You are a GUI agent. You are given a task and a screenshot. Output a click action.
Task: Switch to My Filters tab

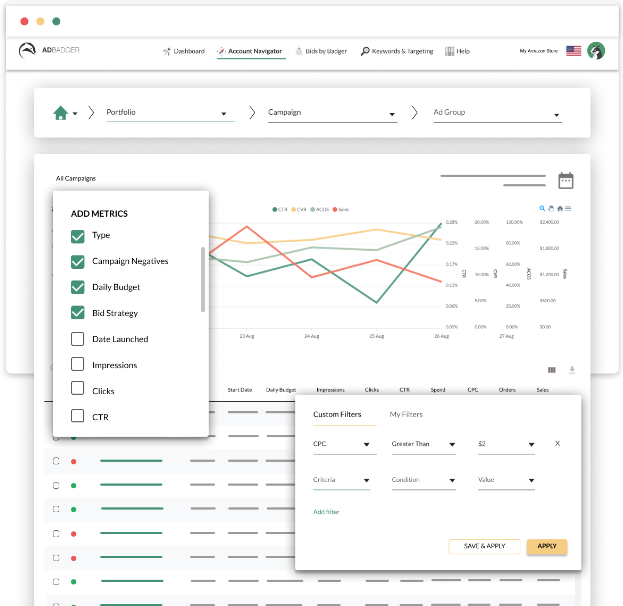coord(406,414)
